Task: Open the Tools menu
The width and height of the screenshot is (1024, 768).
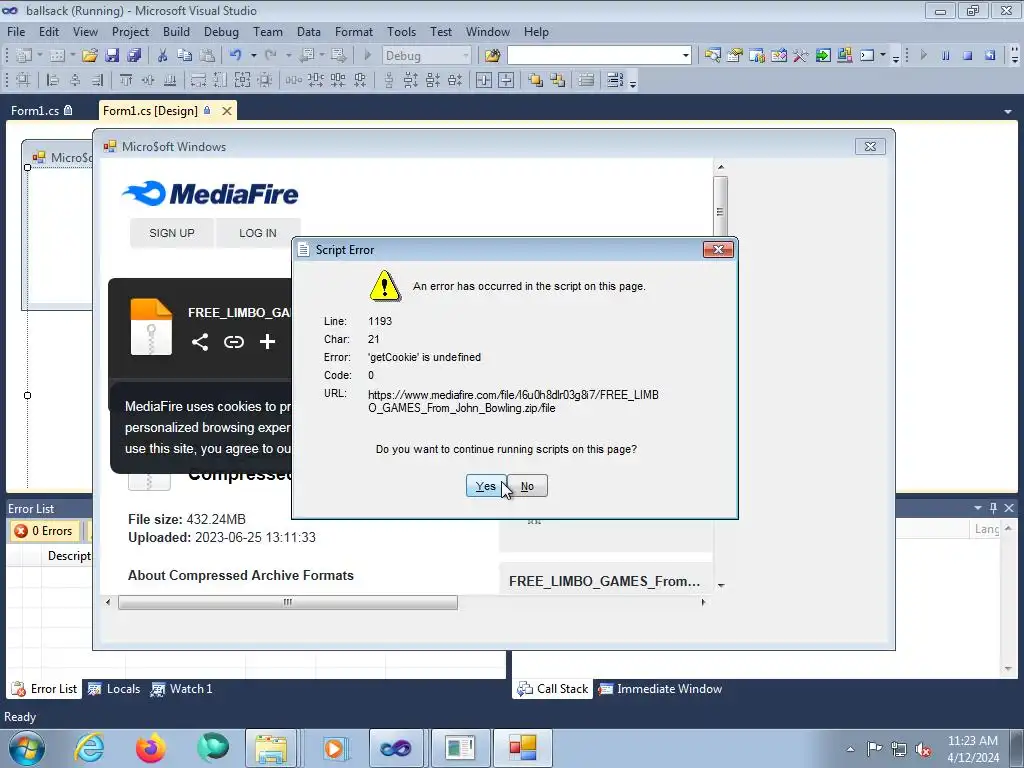Action: [x=401, y=31]
